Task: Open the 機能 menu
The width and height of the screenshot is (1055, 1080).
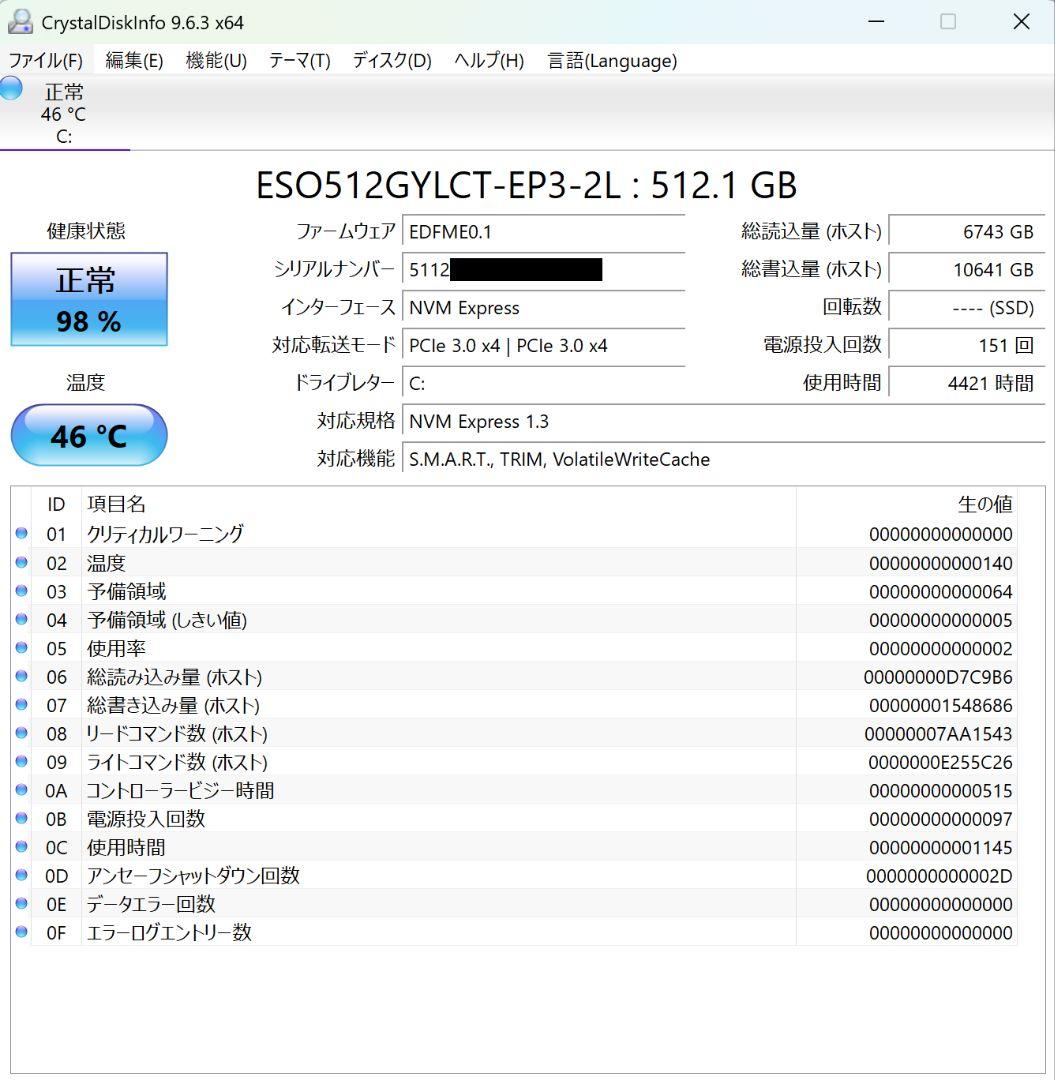Action: 214,61
